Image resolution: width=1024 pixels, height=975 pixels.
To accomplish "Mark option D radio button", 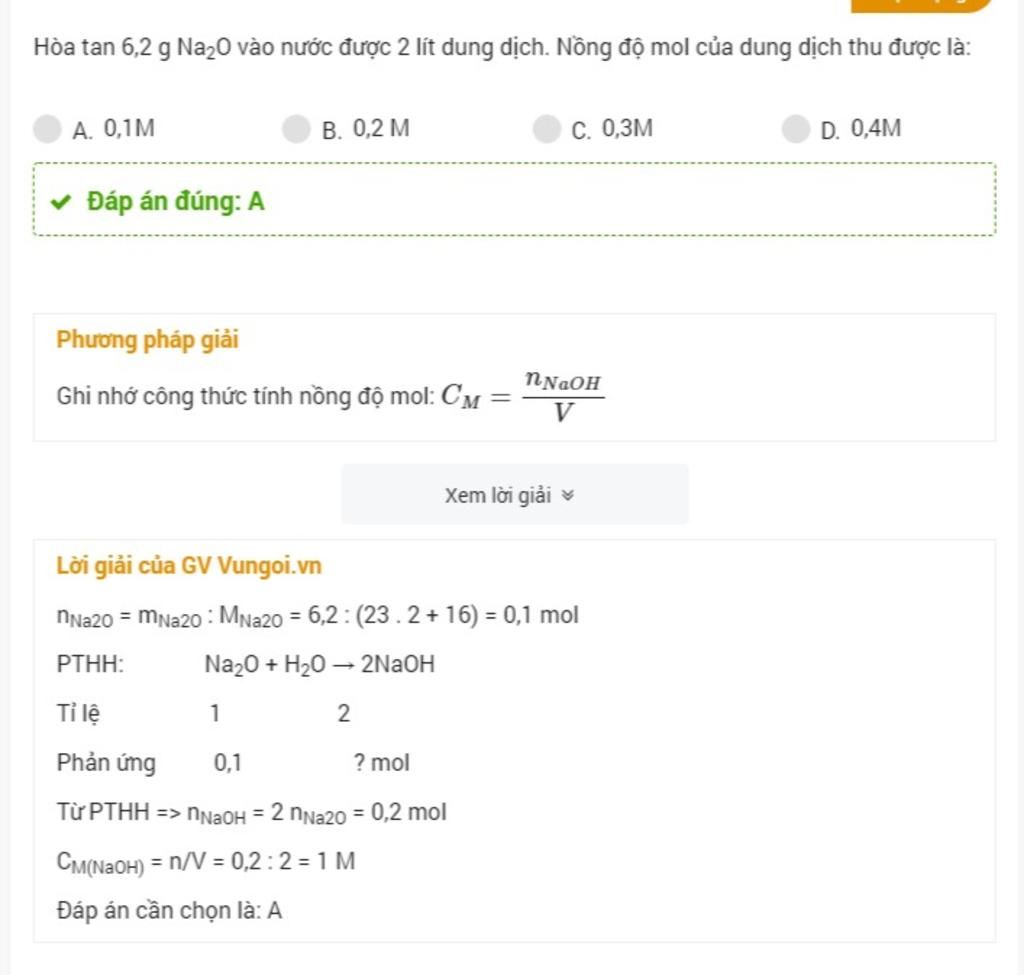I will point(794,129).
